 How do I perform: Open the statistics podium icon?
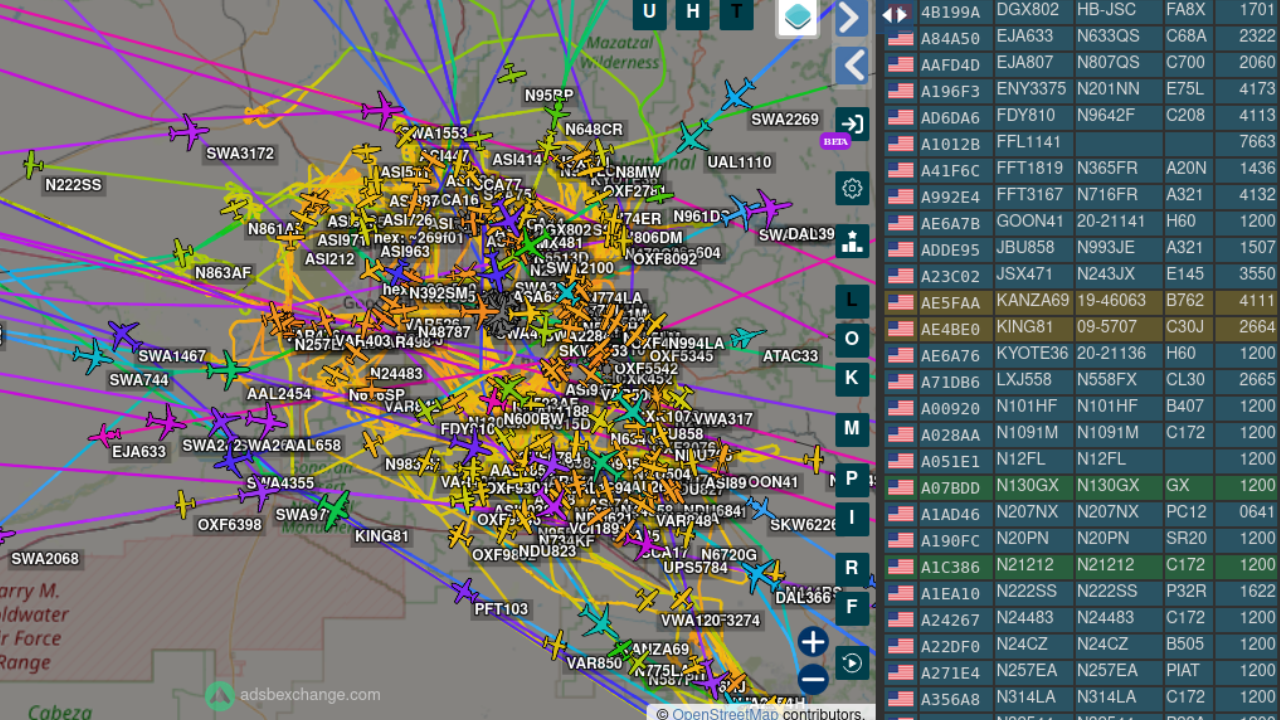point(852,241)
